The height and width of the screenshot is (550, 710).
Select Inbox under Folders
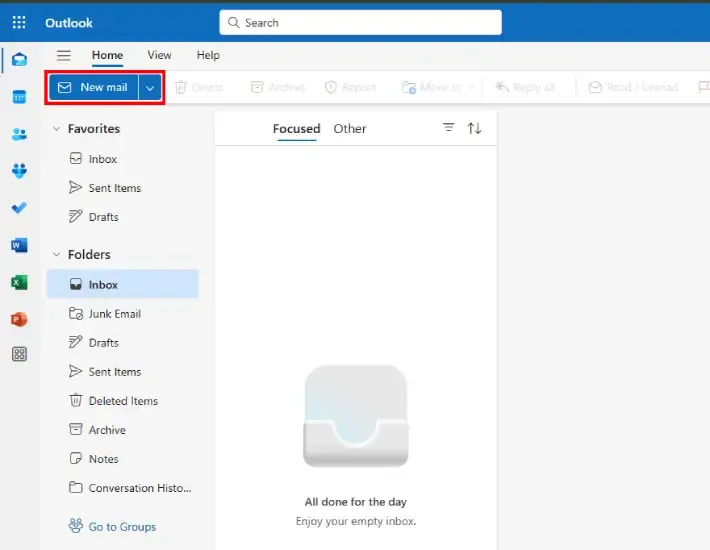coord(122,284)
